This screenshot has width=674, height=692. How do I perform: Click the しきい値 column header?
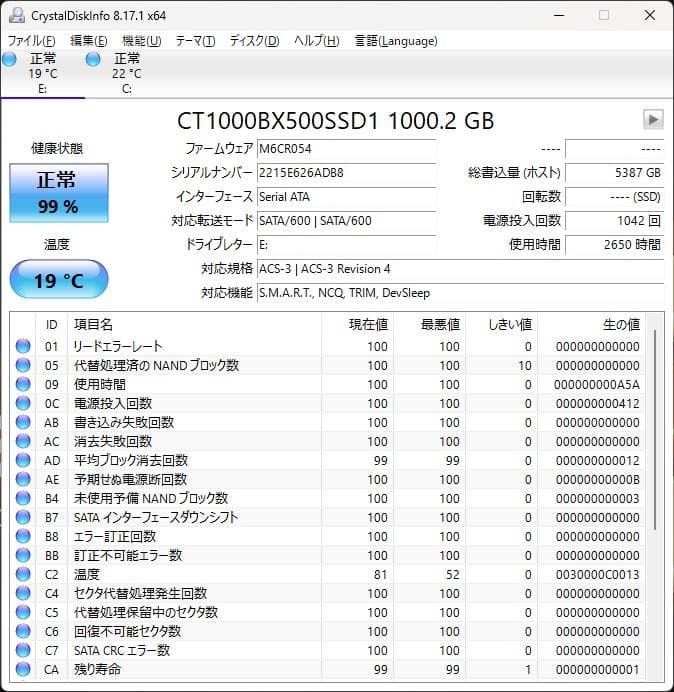pyautogui.click(x=501, y=325)
